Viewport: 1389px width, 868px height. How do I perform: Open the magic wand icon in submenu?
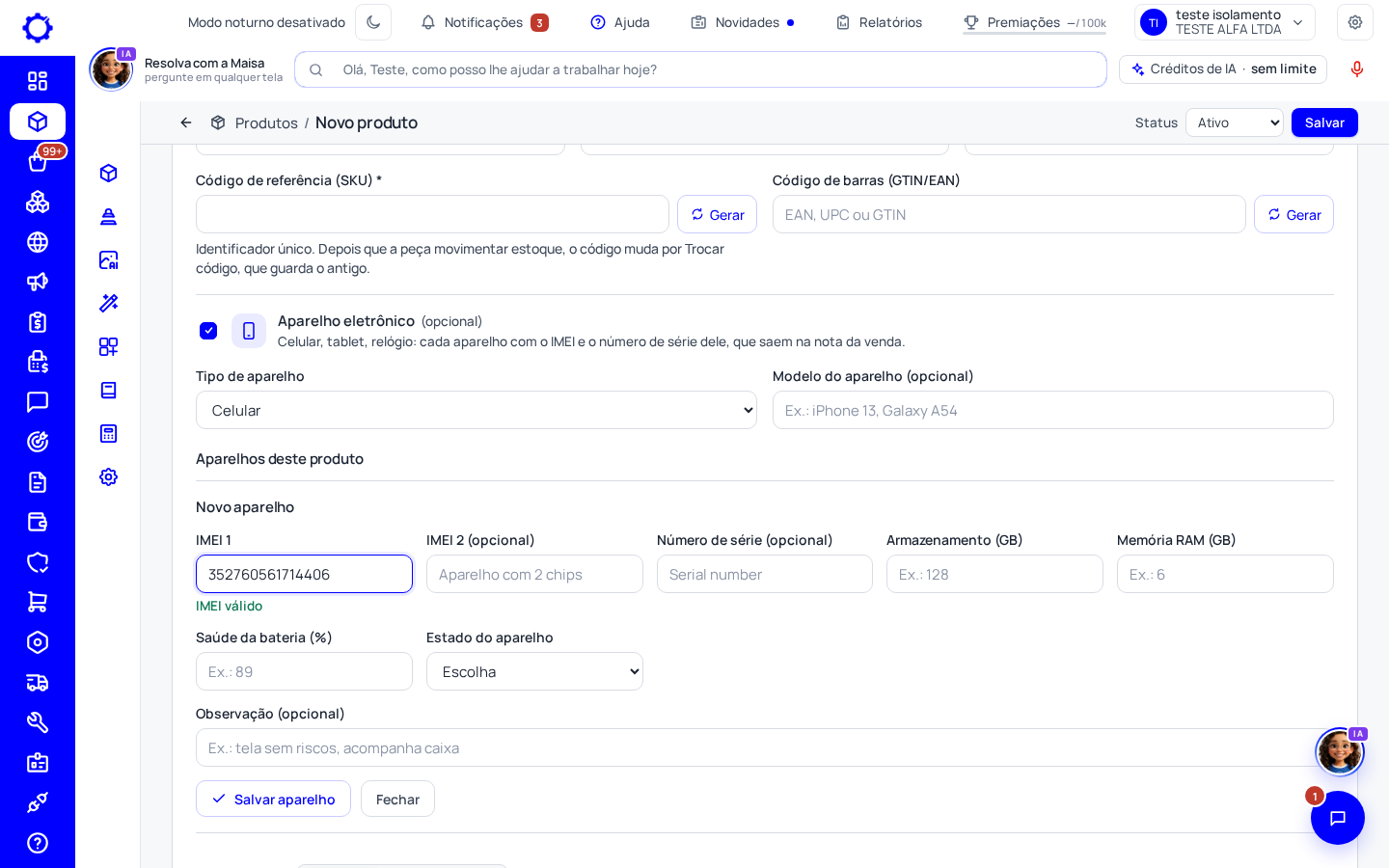[x=108, y=303]
